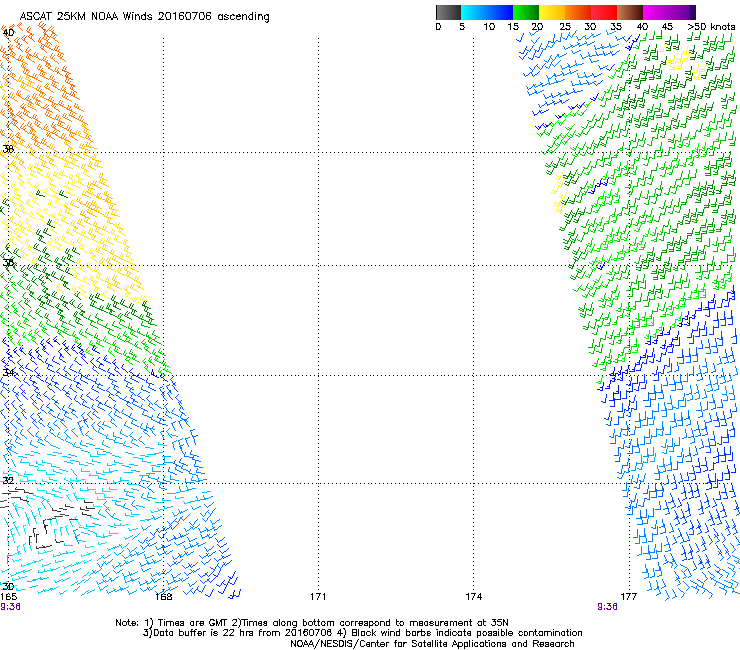Click the cyan-blue 5-15 knots color band
The width and height of the screenshot is (740, 650).
(x=487, y=12)
